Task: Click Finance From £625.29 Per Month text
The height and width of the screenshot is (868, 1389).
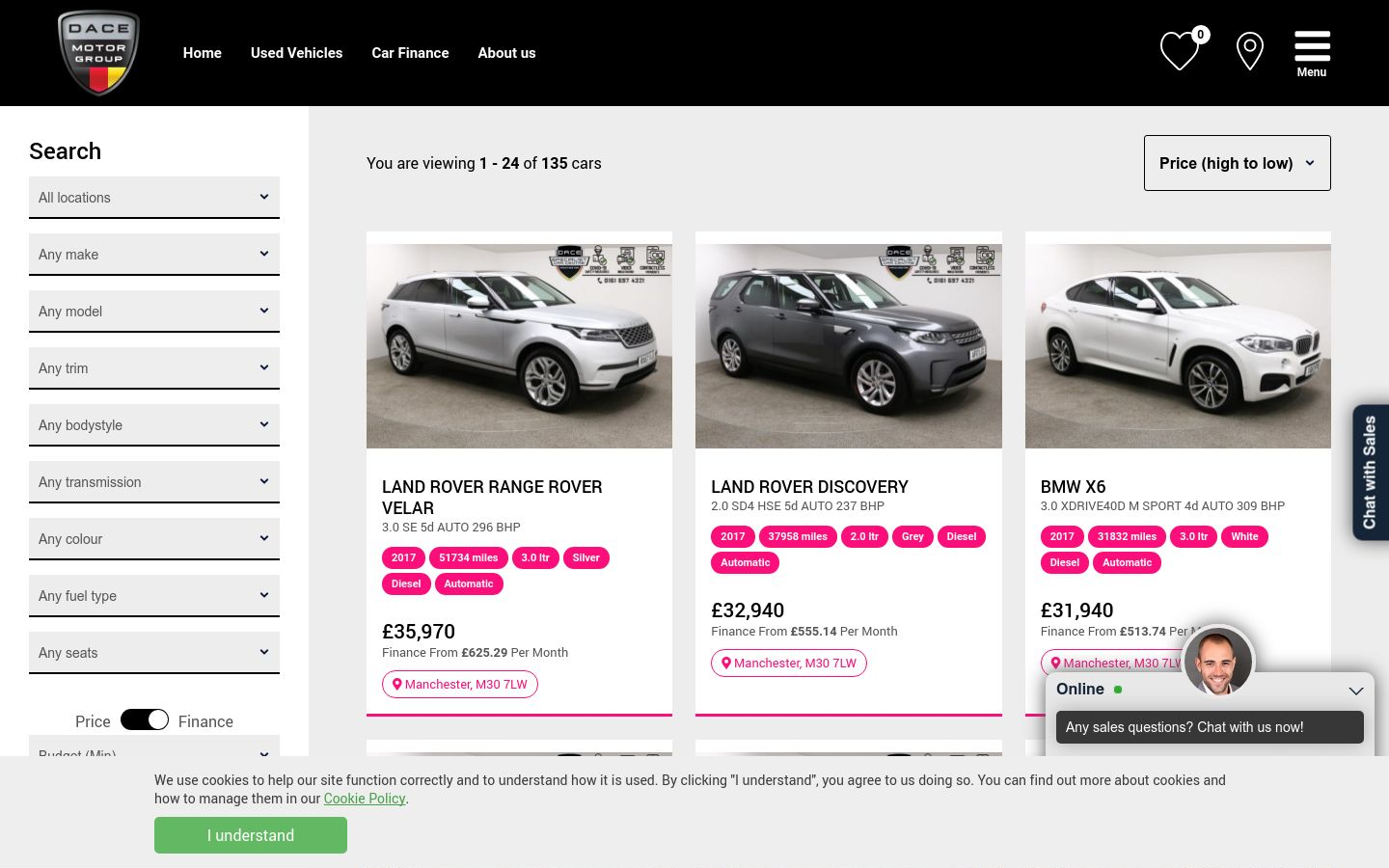Action: coord(475,653)
